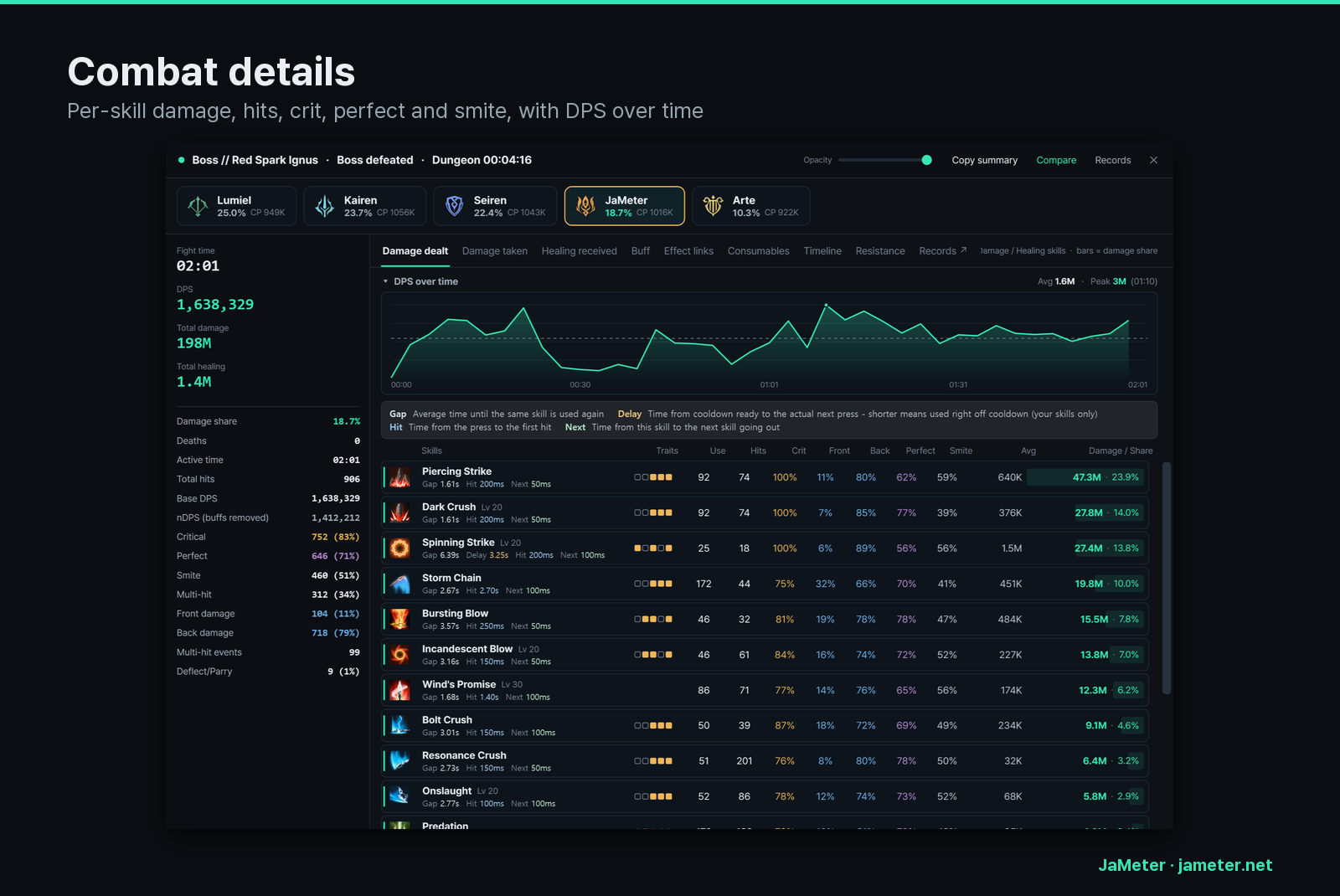1340x896 pixels.
Task: Click the DPS chart peak marker
Action: click(826, 305)
